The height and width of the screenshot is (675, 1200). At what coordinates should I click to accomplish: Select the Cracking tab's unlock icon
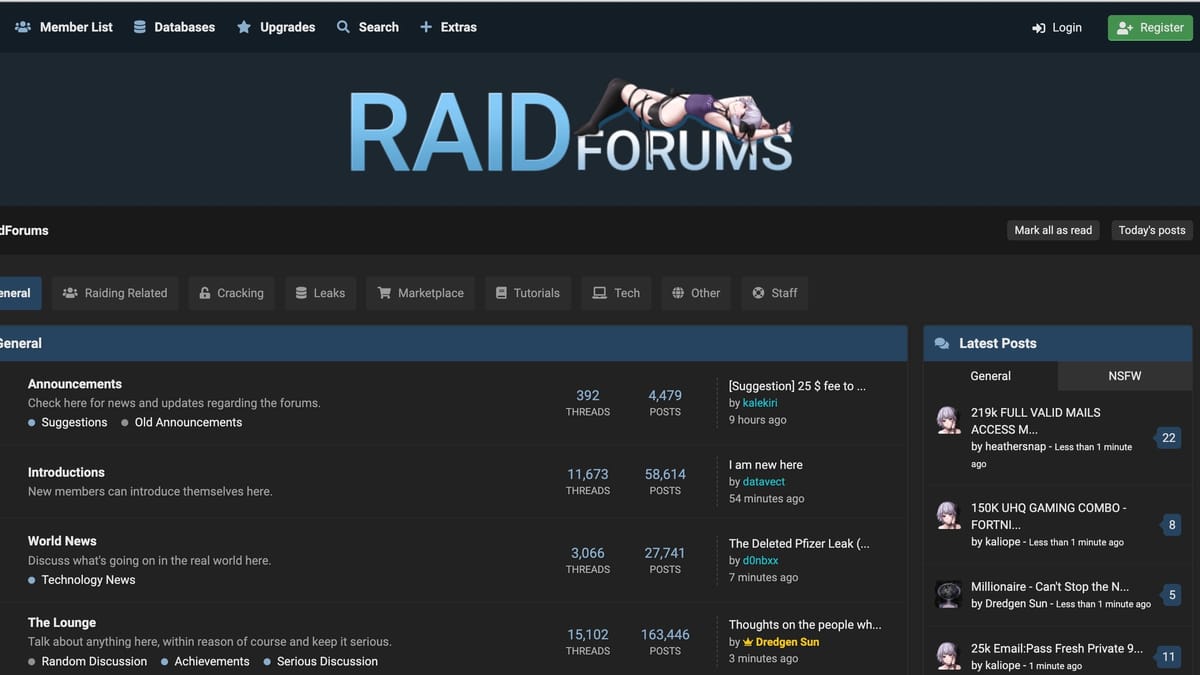tap(205, 293)
